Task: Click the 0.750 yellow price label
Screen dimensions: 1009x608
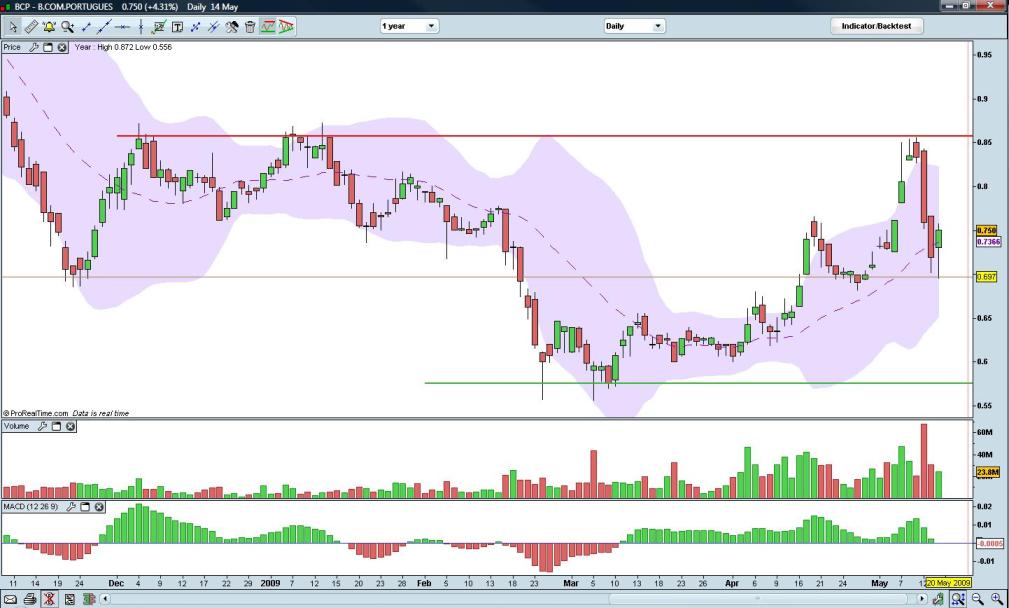Action: click(x=986, y=230)
